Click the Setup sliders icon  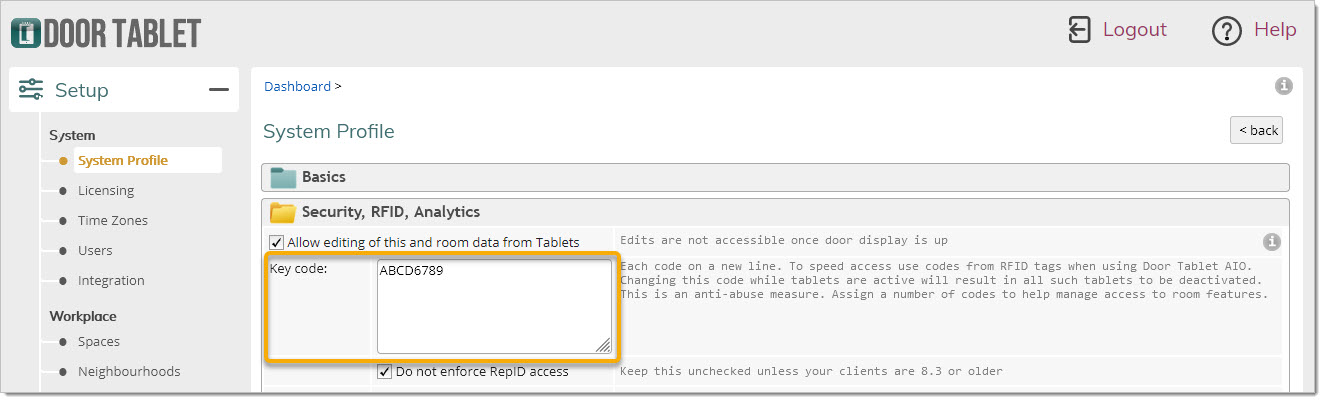32,90
